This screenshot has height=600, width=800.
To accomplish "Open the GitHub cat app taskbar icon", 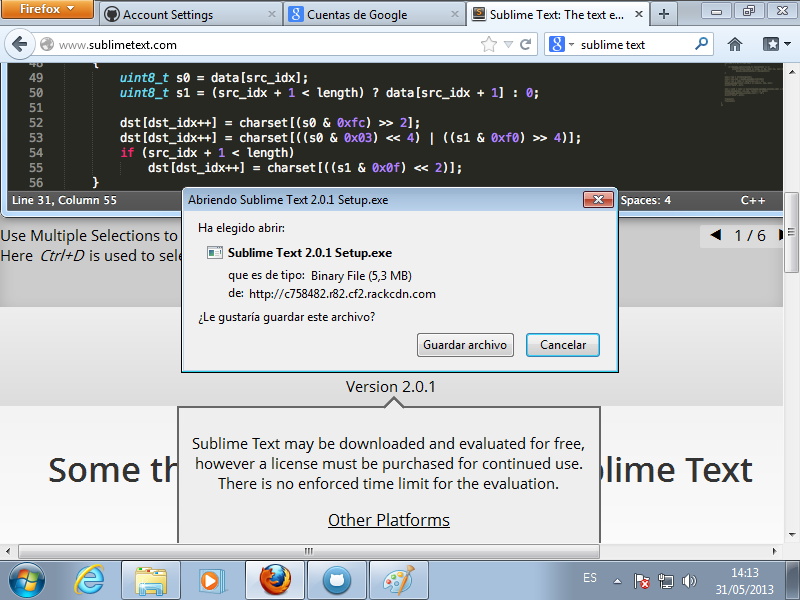I will pyautogui.click(x=336, y=581).
